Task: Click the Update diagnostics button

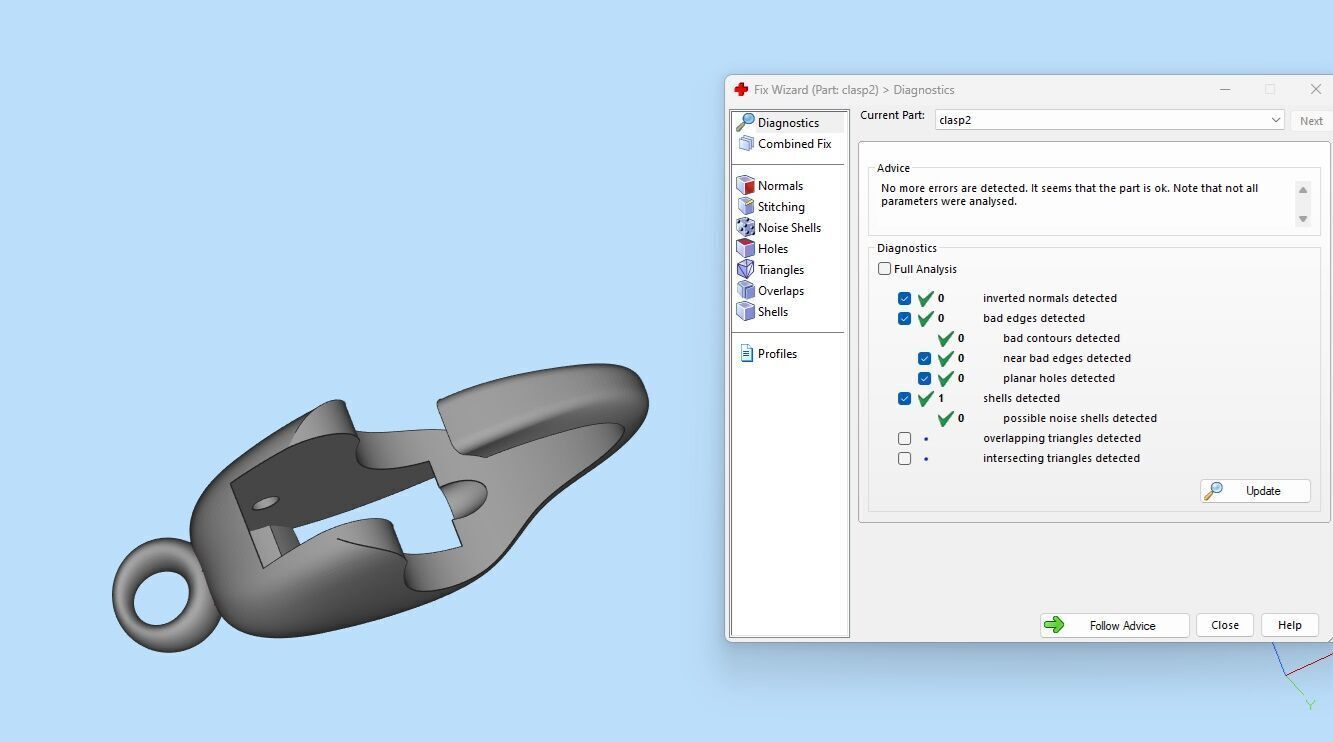Action: [1255, 491]
